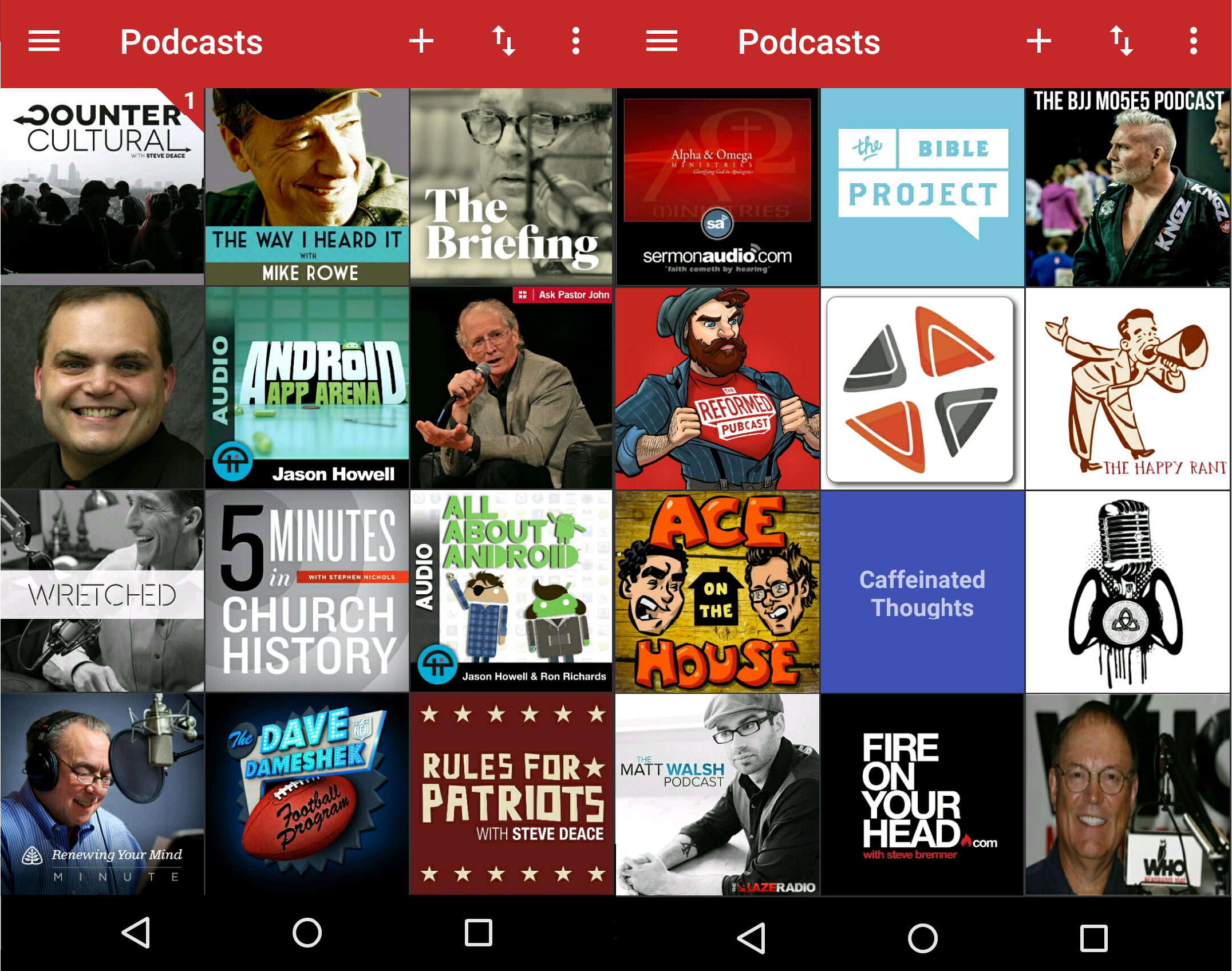Open the hamburger menu on the right screen
This screenshot has height=971, width=1232.
point(662,41)
